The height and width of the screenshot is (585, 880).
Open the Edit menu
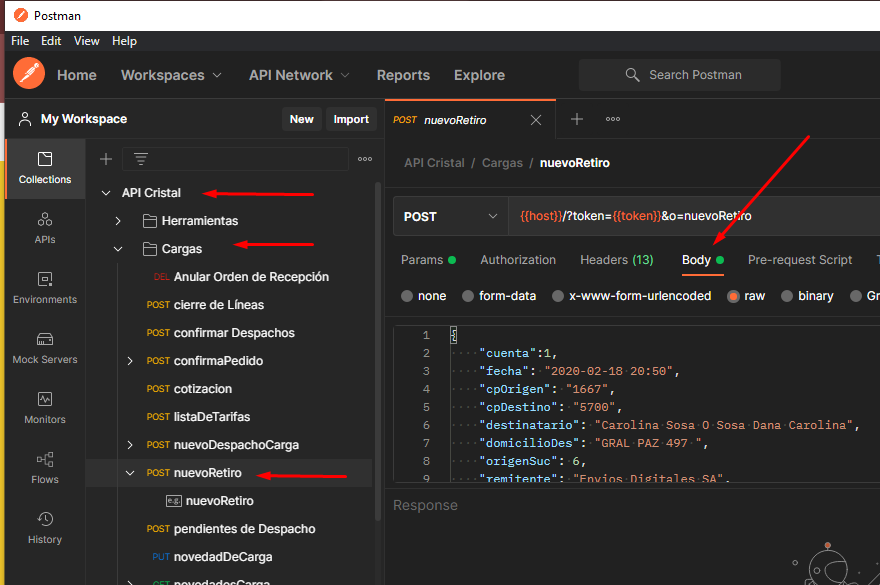coord(51,41)
